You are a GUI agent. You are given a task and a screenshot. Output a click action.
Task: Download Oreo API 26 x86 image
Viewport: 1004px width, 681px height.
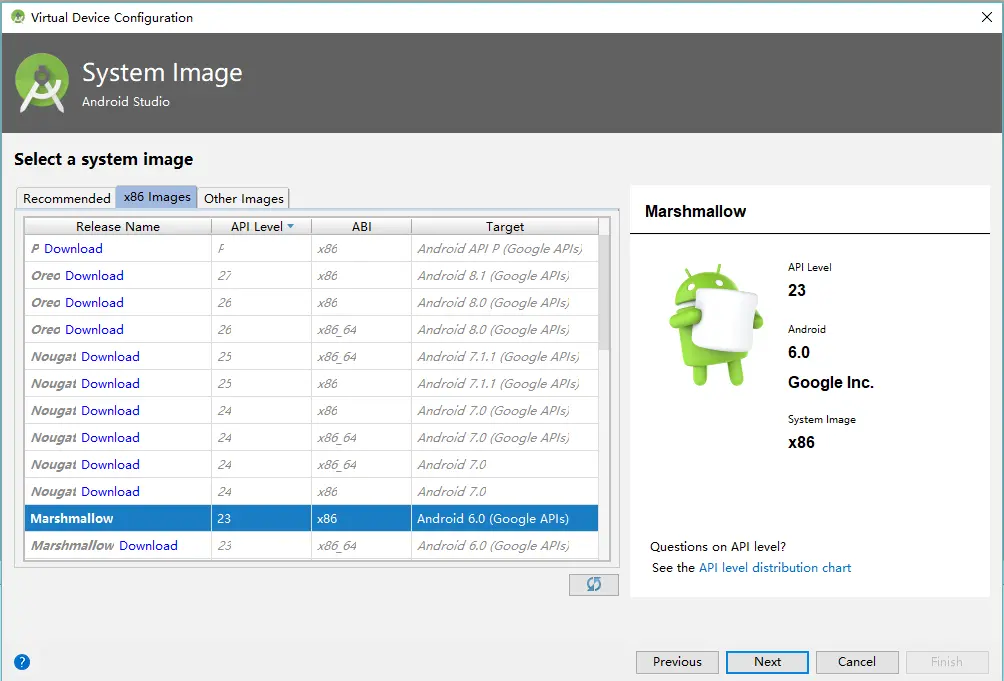point(94,302)
